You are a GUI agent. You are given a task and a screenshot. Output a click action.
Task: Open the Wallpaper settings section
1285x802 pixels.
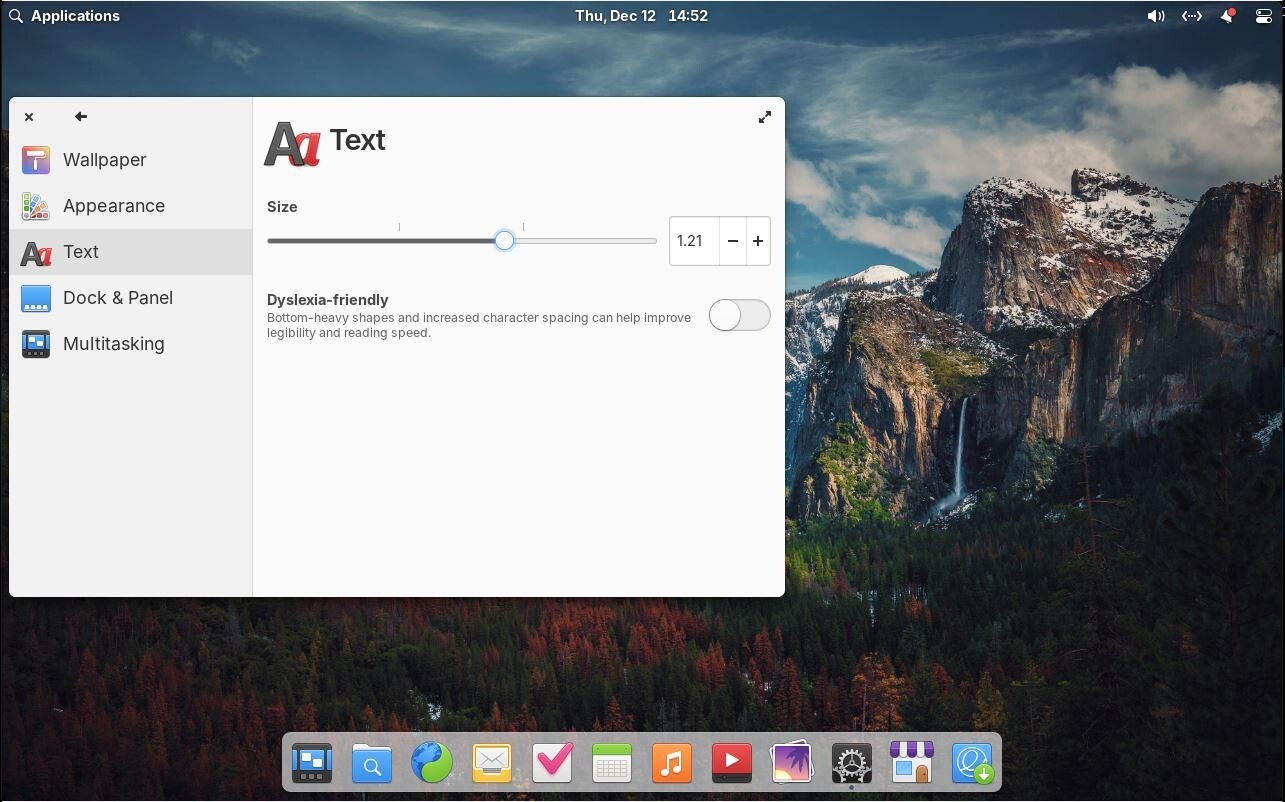(130, 160)
